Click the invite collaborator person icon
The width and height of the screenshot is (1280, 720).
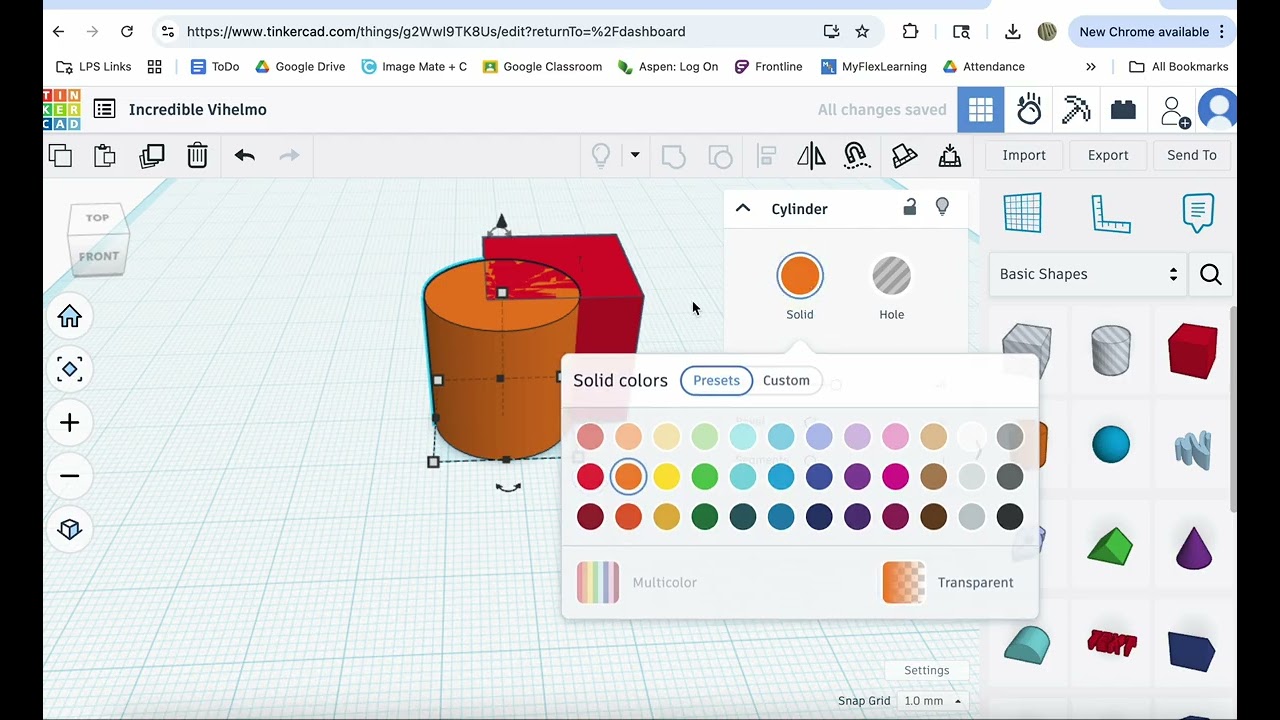(1174, 111)
